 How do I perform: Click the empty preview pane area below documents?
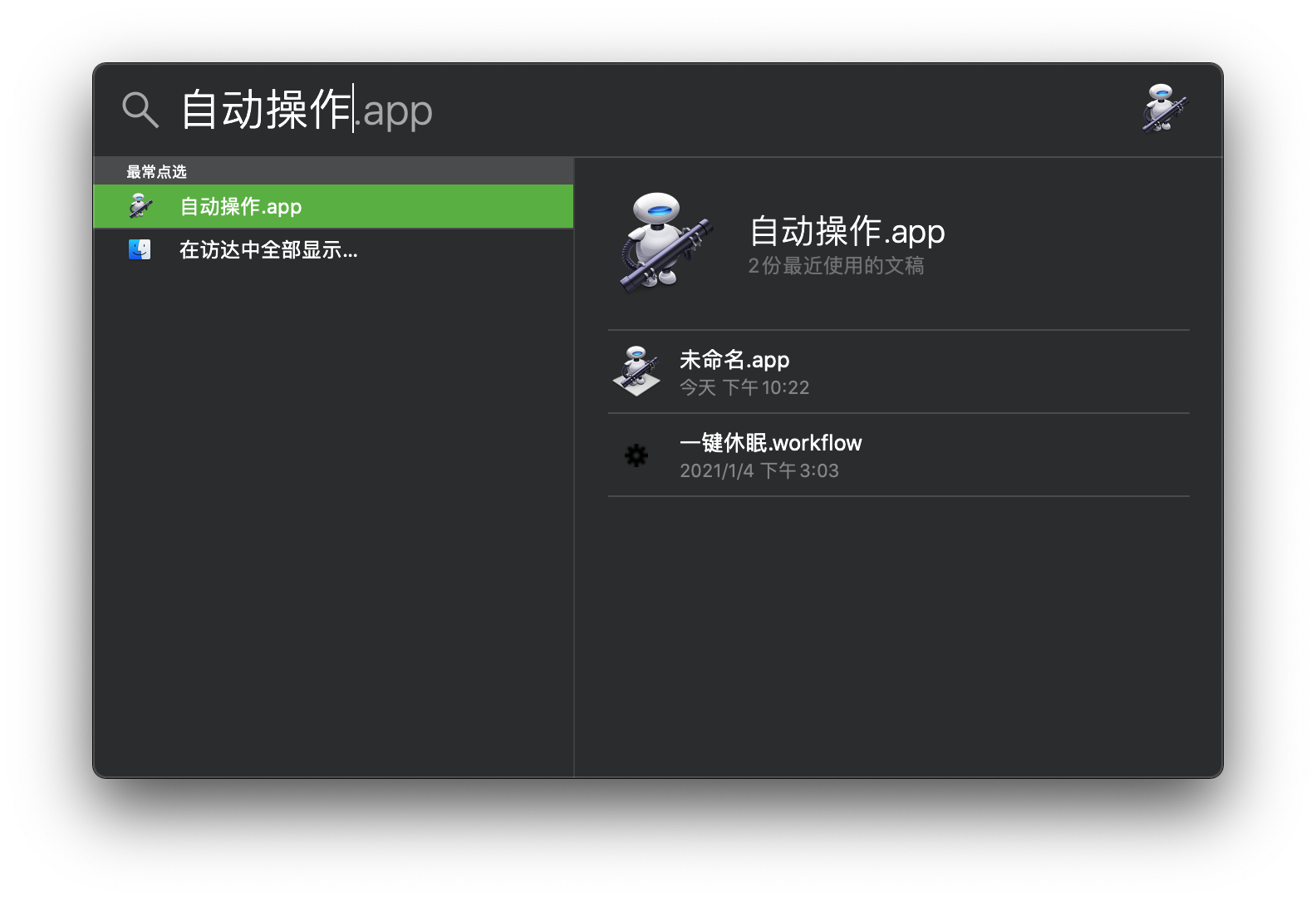point(898,636)
